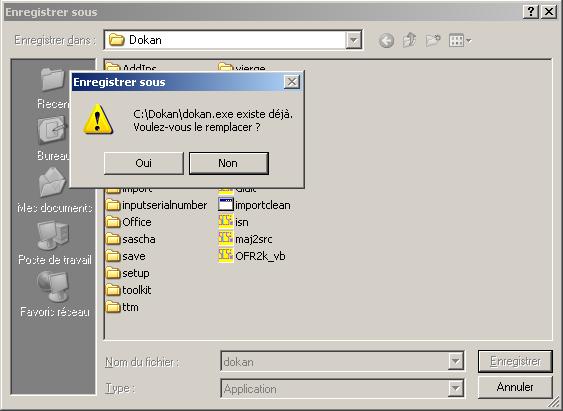Open the Mes documents shortcut

pyautogui.click(x=54, y=191)
